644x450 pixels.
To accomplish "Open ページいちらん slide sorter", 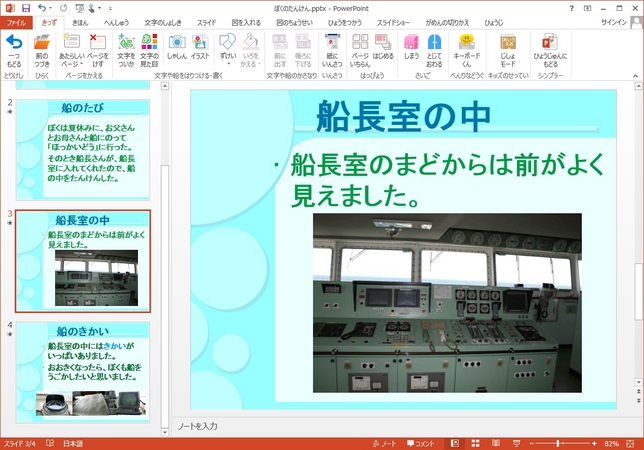I will (360, 51).
